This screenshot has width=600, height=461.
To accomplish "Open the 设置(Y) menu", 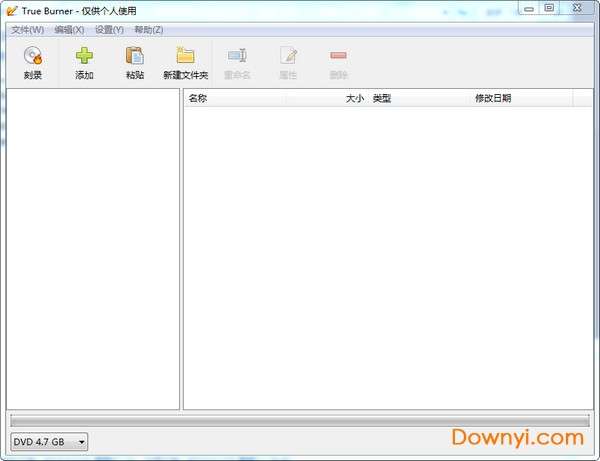I will coord(109,30).
